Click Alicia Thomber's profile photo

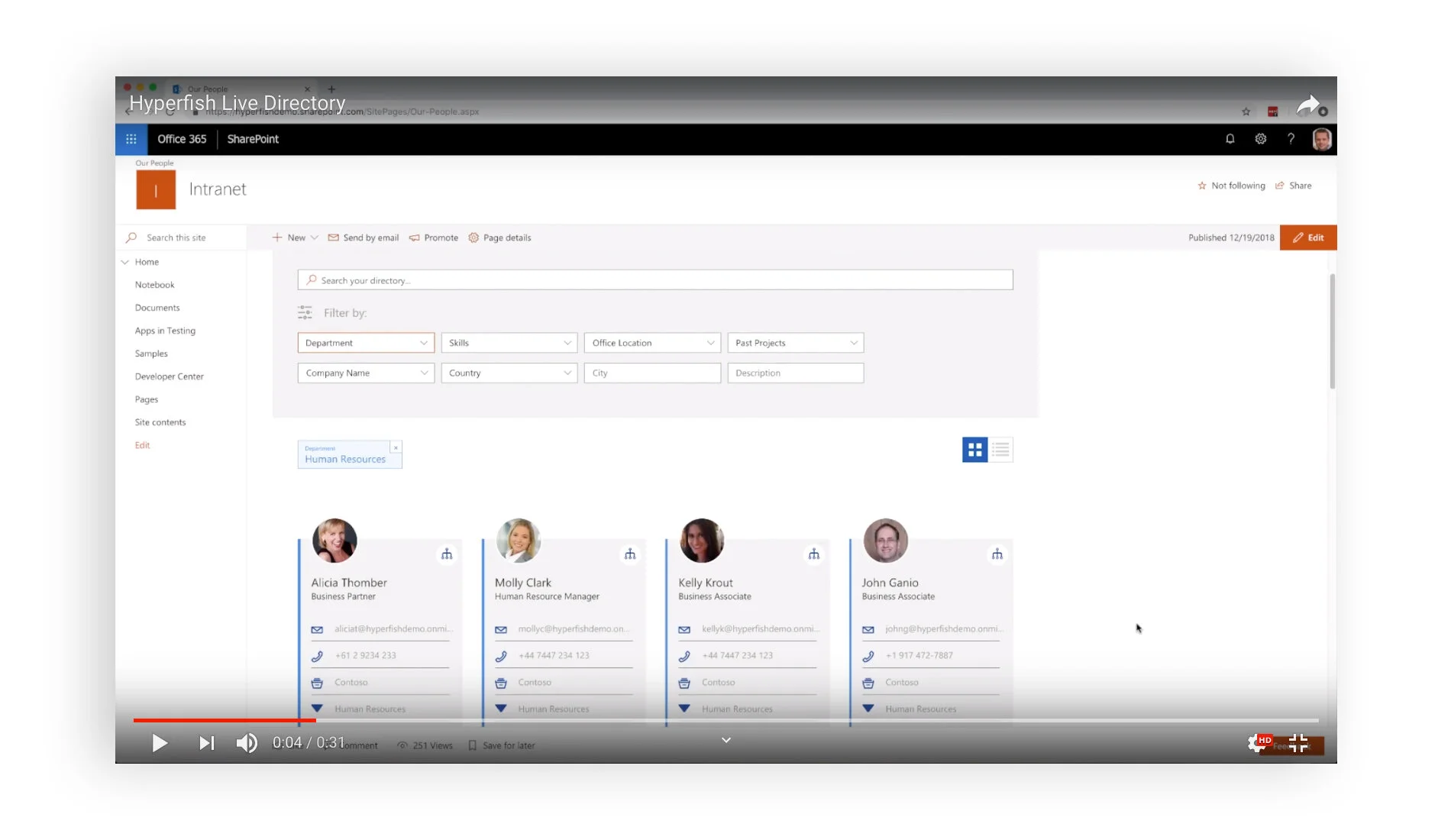tap(334, 541)
